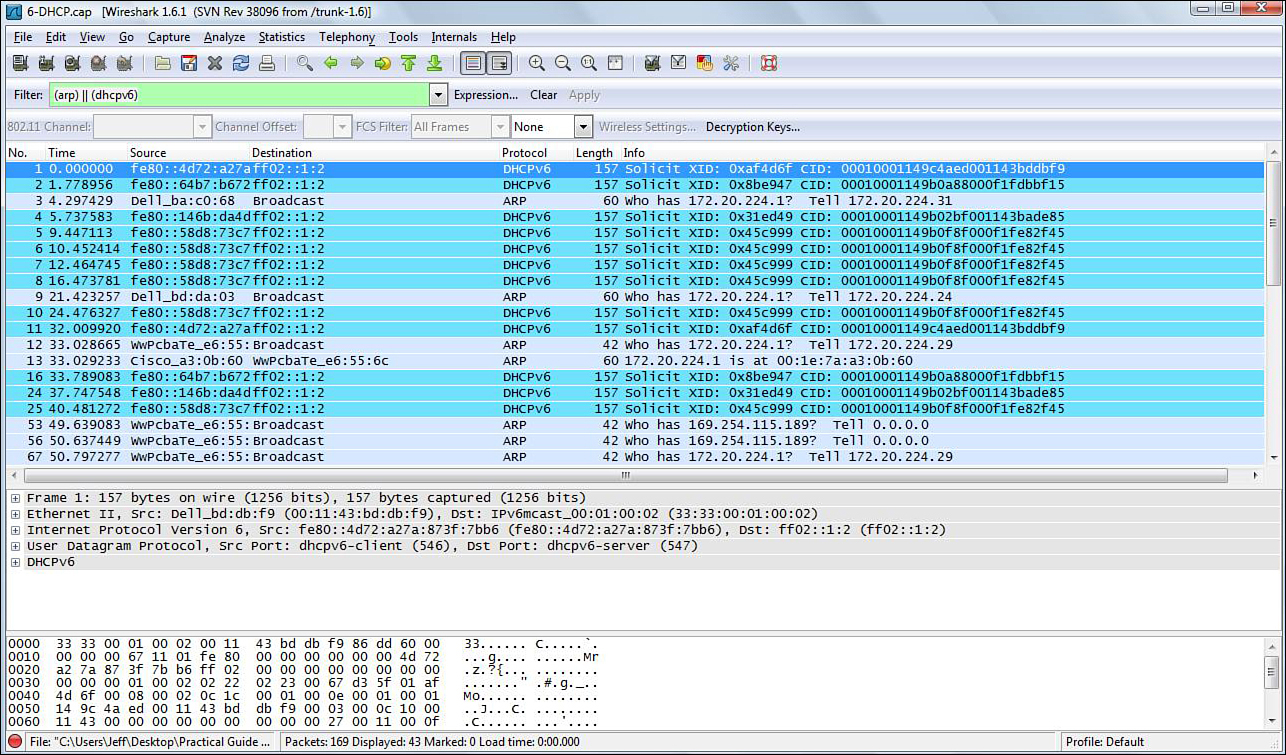
Task: Restart the running capture icon
Action: click(124, 63)
